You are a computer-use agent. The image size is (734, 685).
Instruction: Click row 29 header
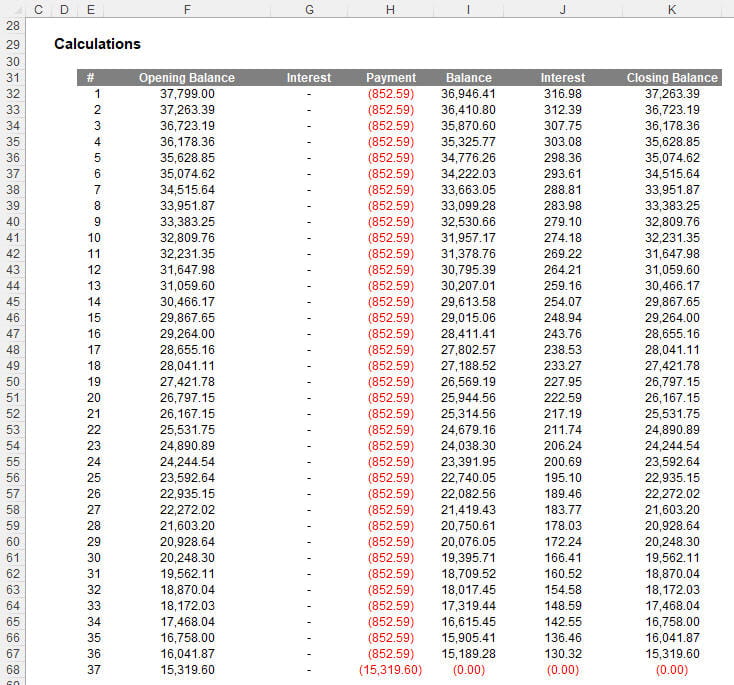click(13, 45)
